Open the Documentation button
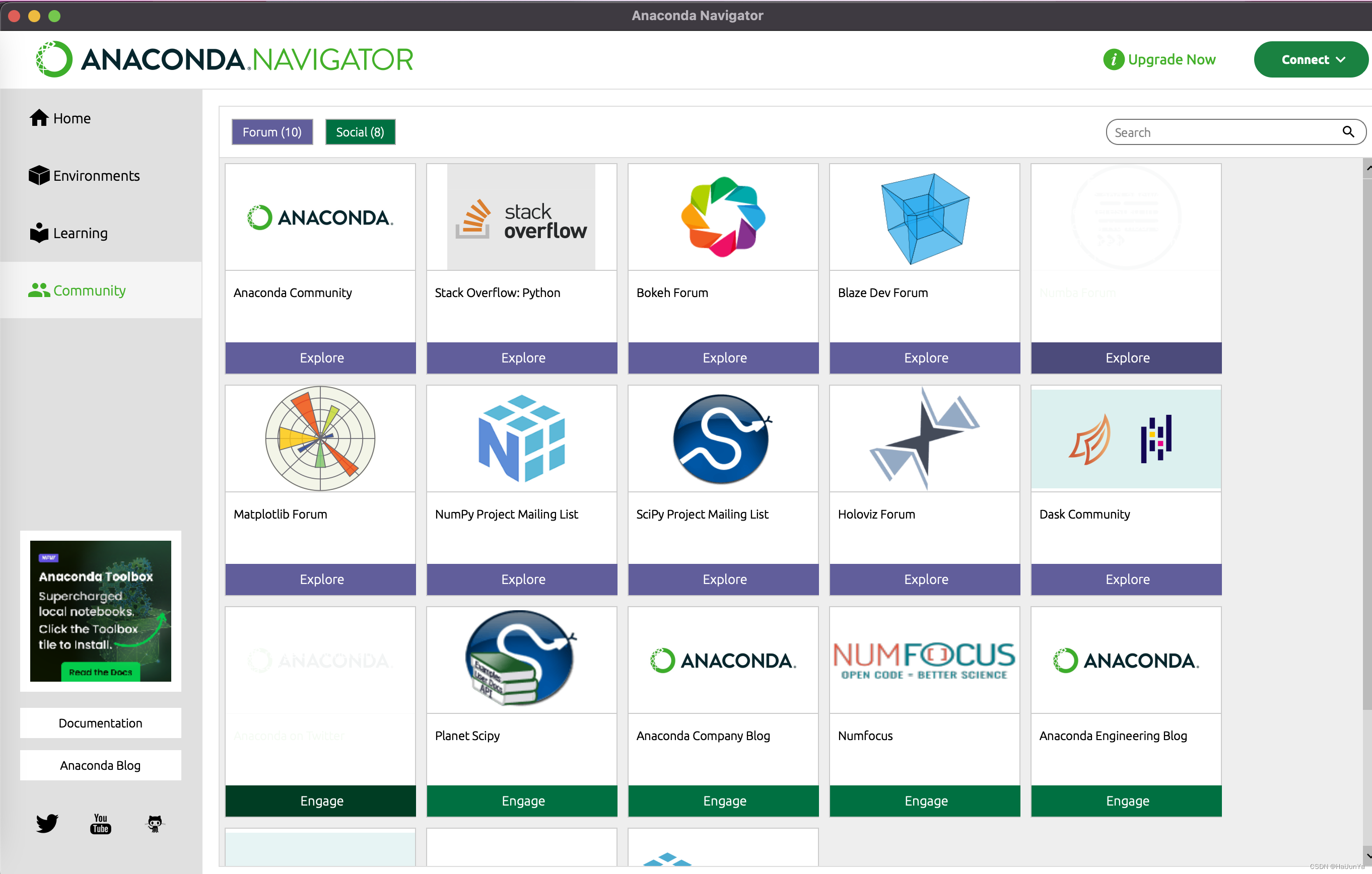Screen dimensions: 1372x874 tap(100, 723)
